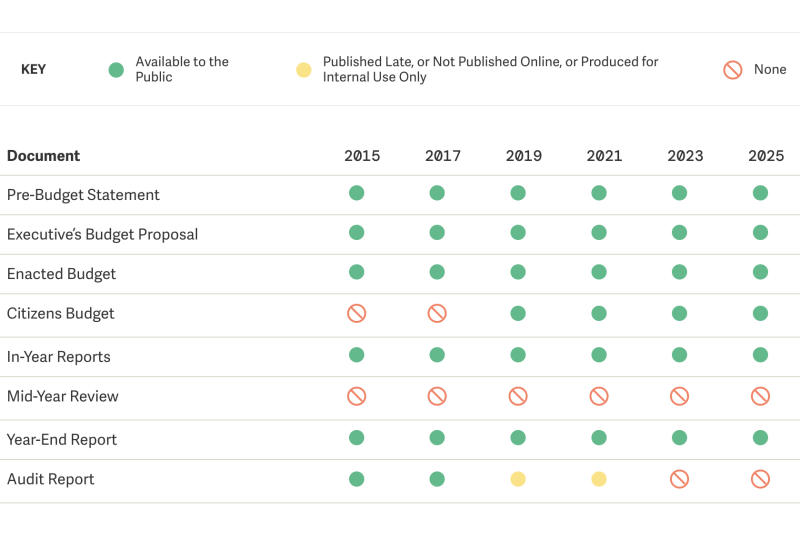Select the 2025 column header
This screenshot has width=800, height=540.
click(x=766, y=156)
